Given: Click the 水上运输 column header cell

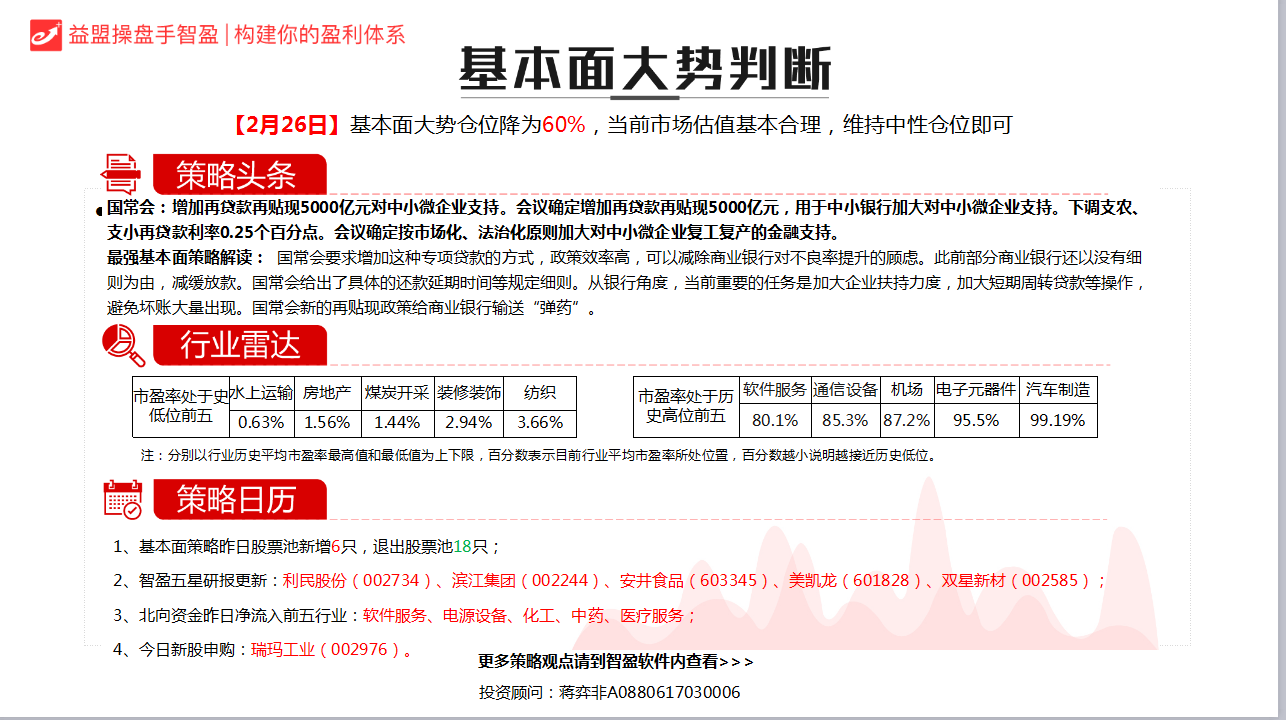Looking at the screenshot, I should pos(262,393).
